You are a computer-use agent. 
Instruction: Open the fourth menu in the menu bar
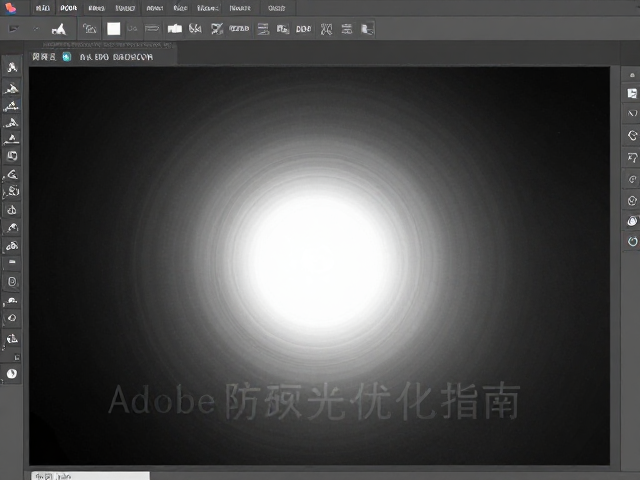[x=125, y=8]
